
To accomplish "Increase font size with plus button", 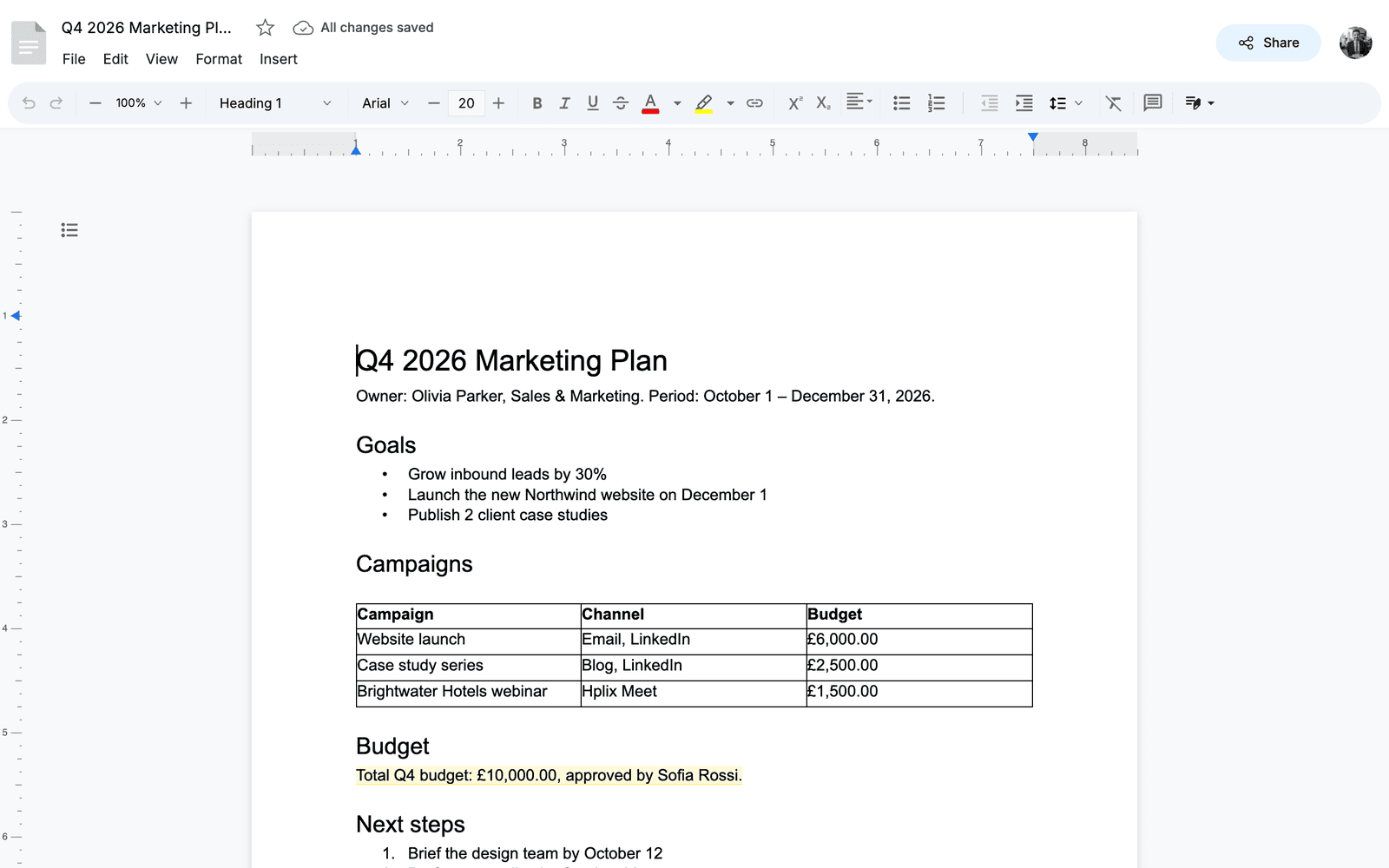I will (x=498, y=103).
